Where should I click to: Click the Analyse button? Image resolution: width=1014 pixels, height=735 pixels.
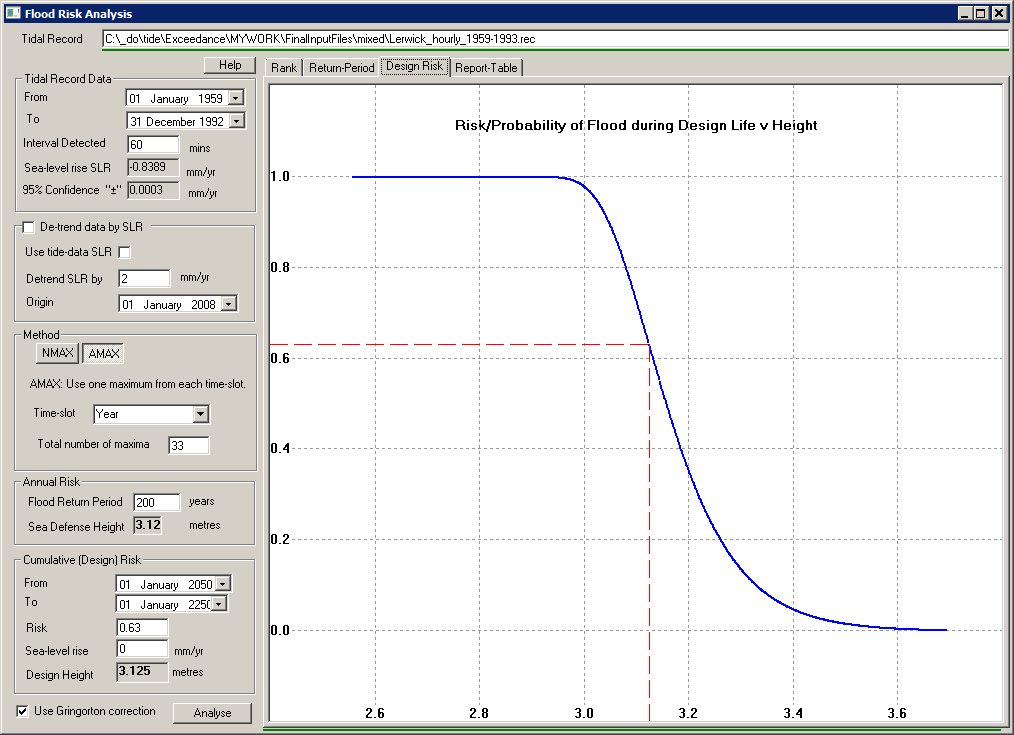[212, 712]
